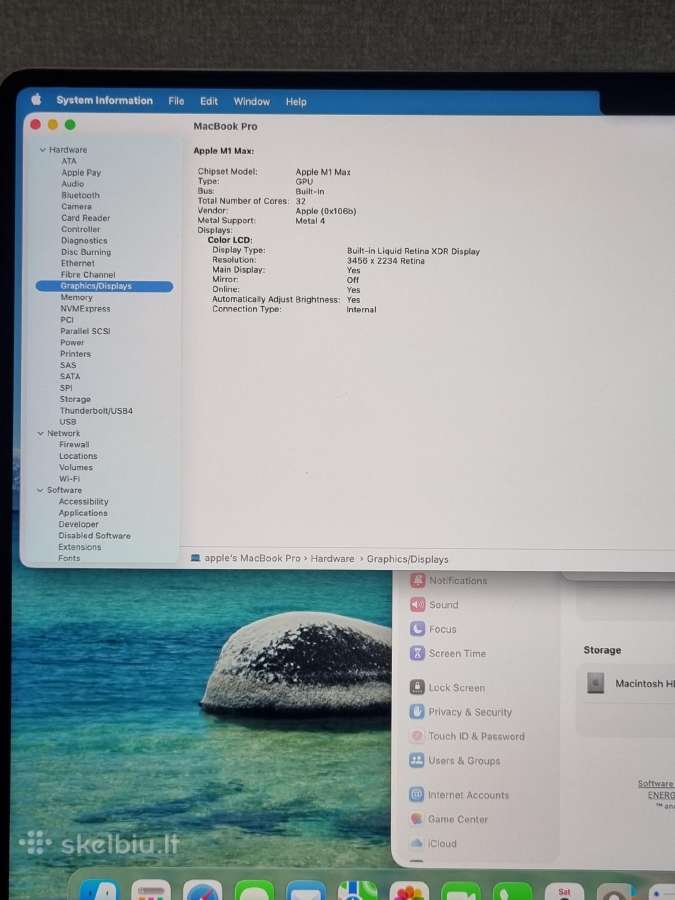Open the Apple menu icon
This screenshot has height=900, width=675.
[x=36, y=99]
